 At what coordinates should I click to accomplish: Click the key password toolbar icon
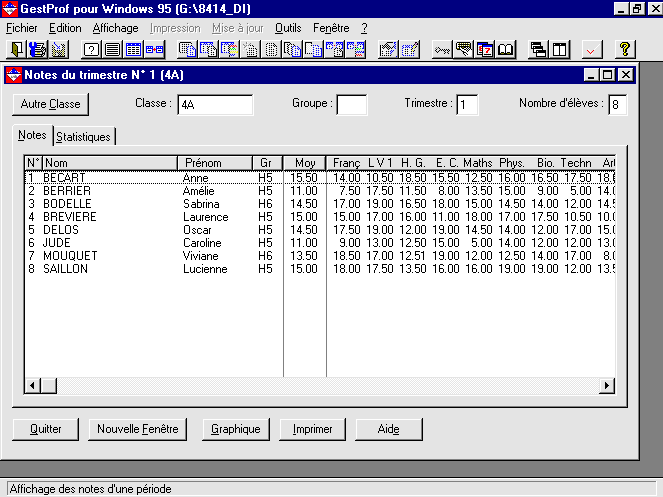(443, 49)
